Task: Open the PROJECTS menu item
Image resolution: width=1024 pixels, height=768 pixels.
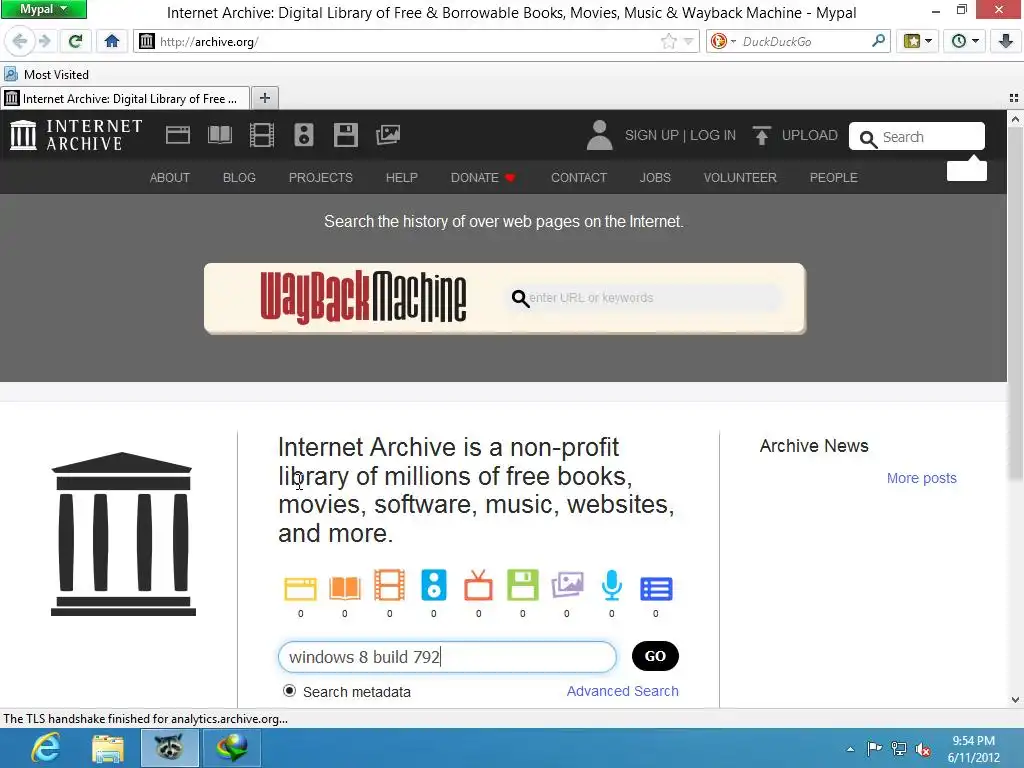Action: pos(321,178)
